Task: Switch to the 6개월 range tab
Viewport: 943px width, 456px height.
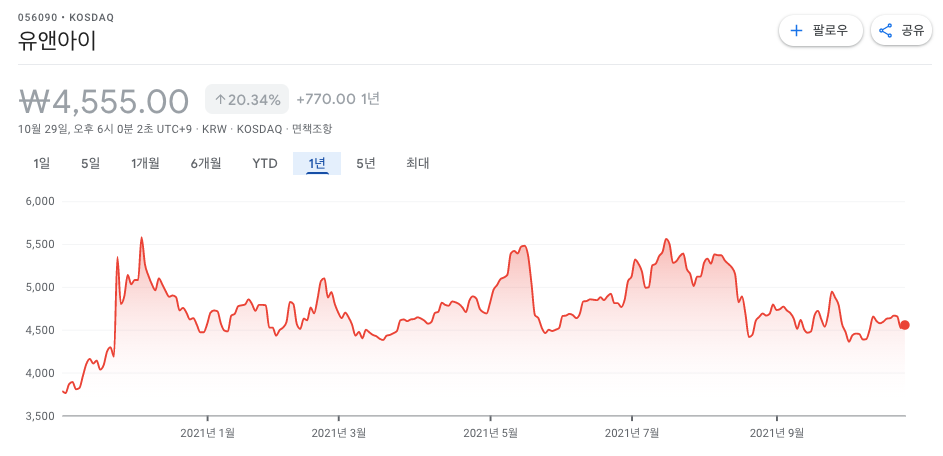Action: click(206, 163)
